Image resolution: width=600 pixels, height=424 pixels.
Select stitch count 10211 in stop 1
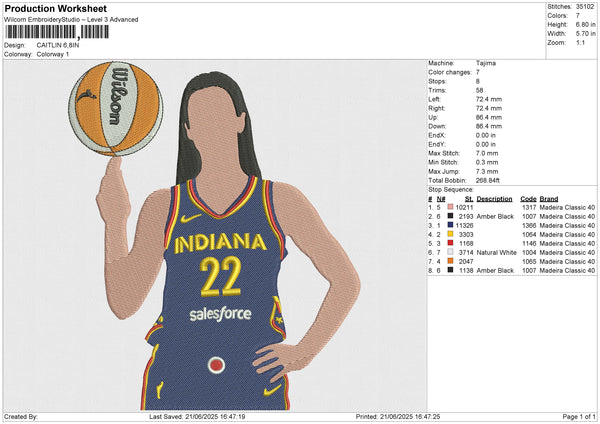pos(465,207)
